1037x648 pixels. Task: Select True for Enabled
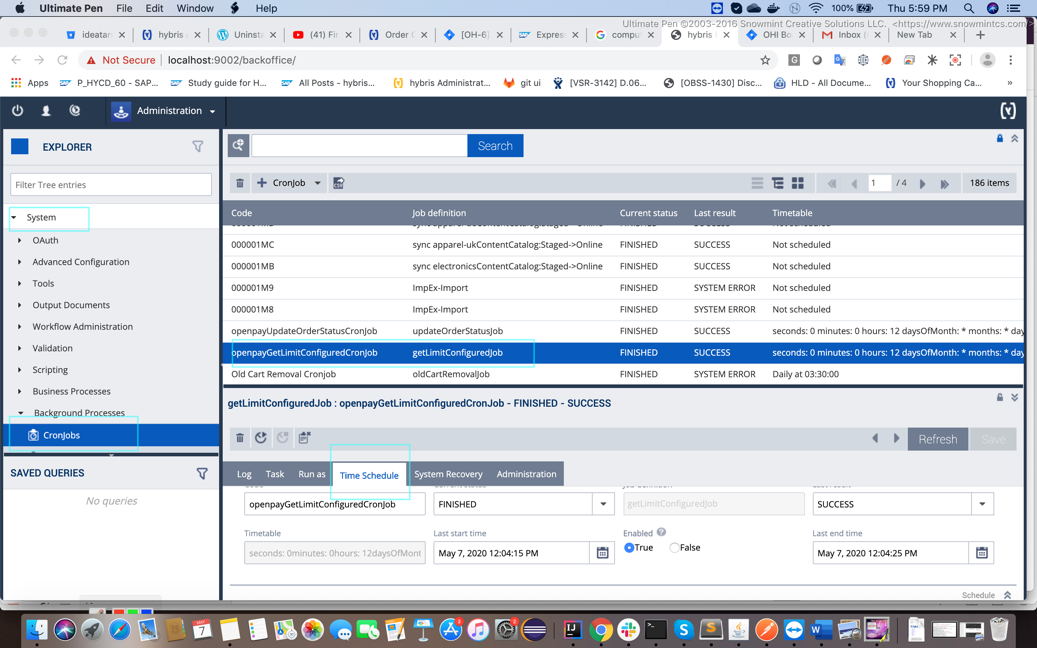tap(629, 548)
